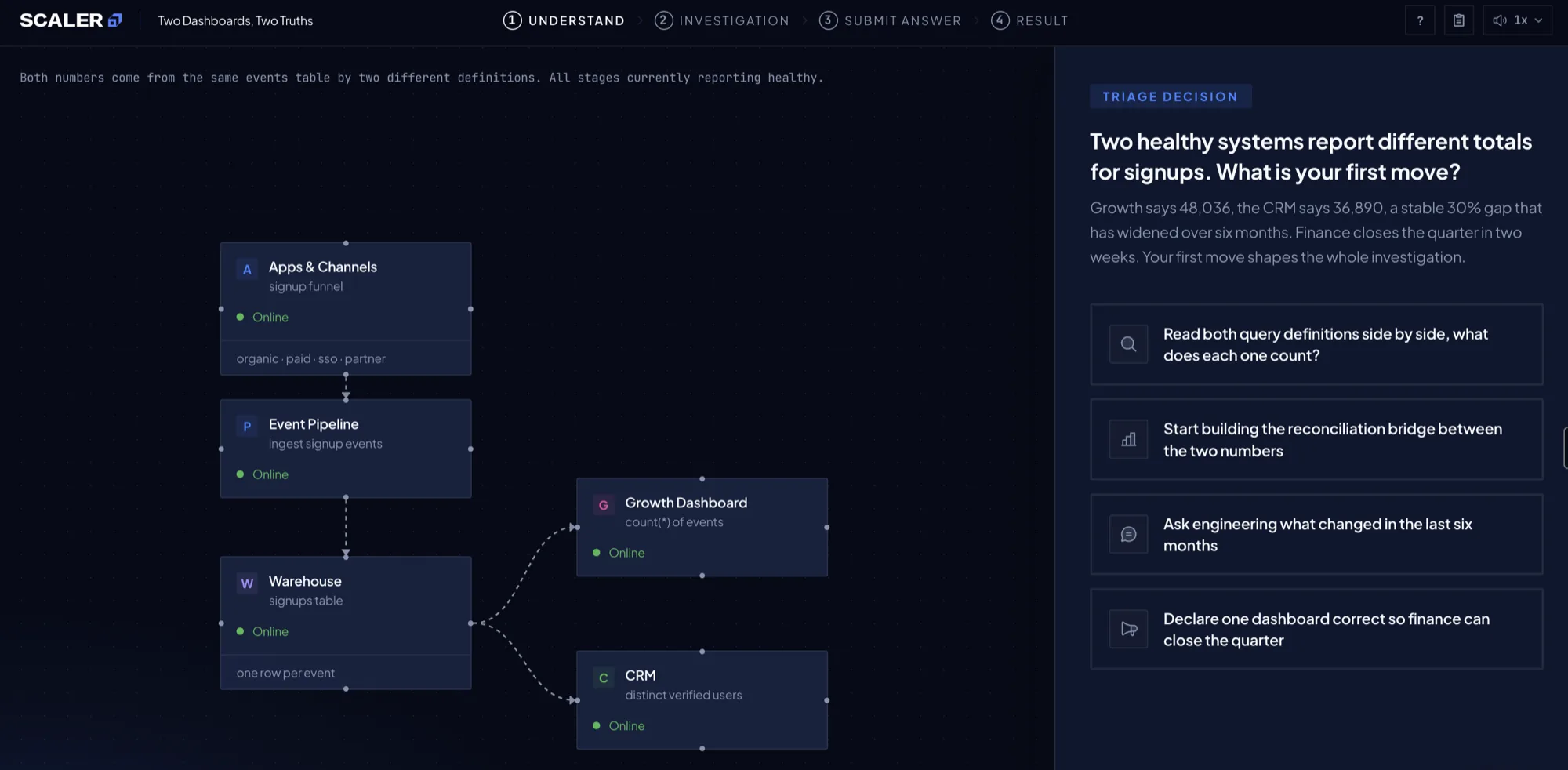Click 'organic · paid · sso · partner' text
This screenshot has height=770, width=1568.
tap(311, 358)
